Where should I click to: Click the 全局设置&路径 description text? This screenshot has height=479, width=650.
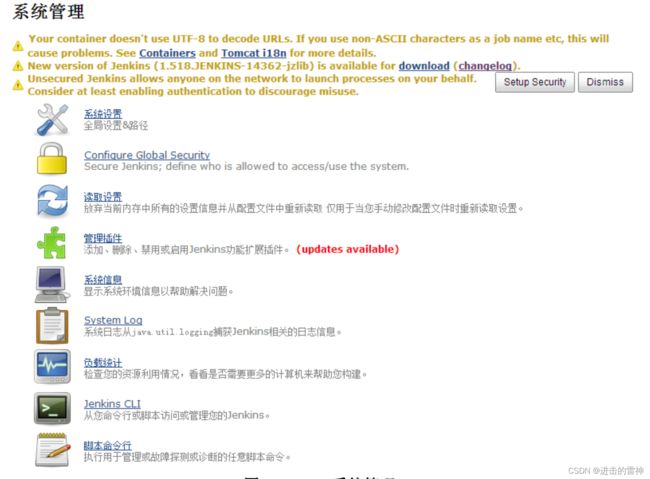(116, 126)
